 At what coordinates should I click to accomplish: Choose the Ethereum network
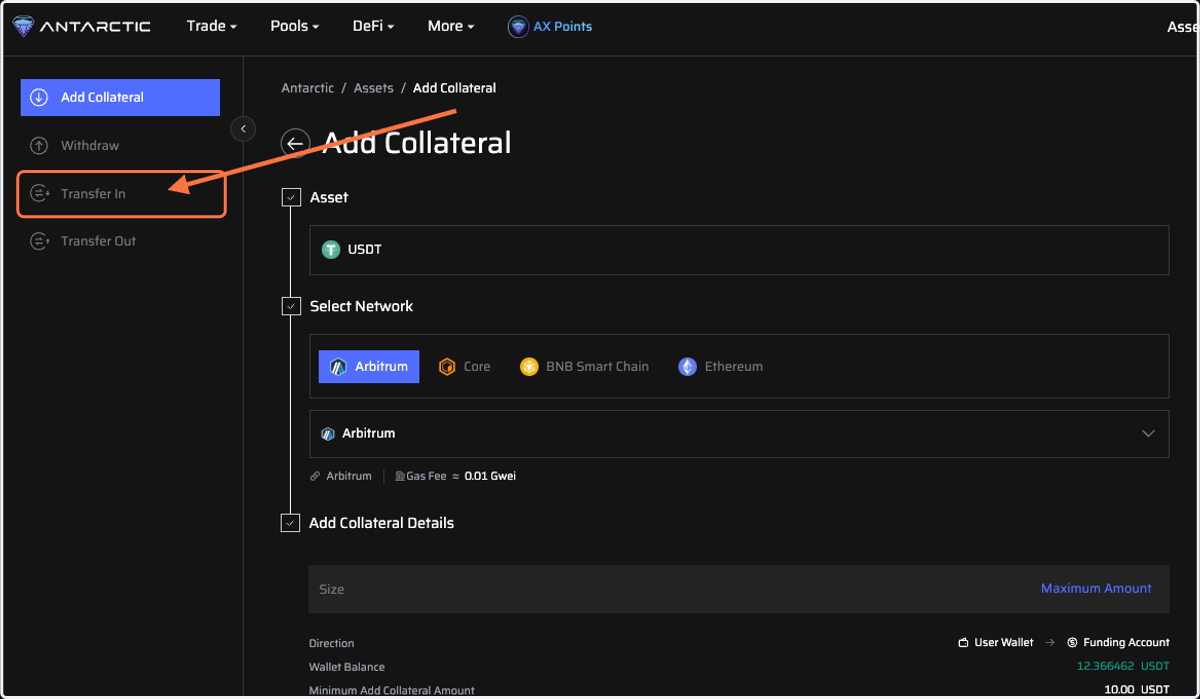coord(720,367)
